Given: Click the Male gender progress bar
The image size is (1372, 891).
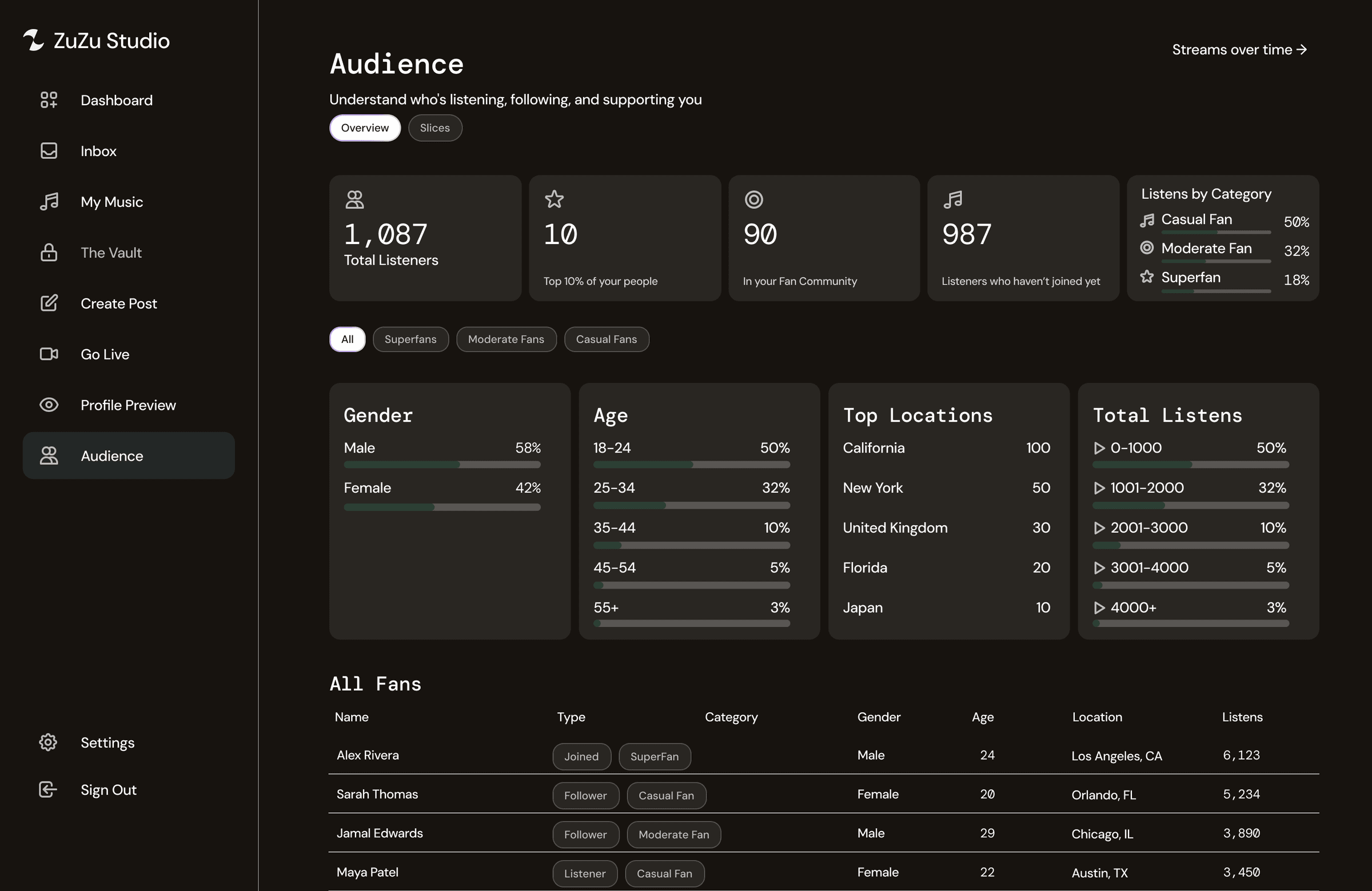Looking at the screenshot, I should [x=442, y=465].
